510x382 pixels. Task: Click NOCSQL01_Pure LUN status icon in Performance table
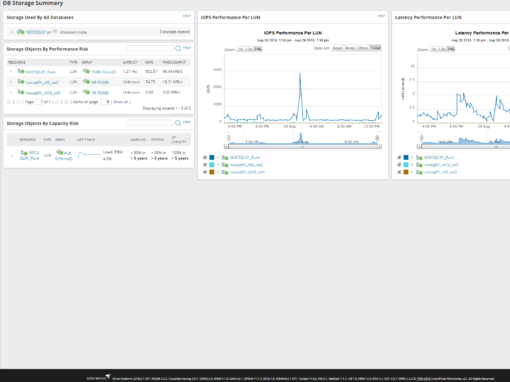tap(21, 71)
